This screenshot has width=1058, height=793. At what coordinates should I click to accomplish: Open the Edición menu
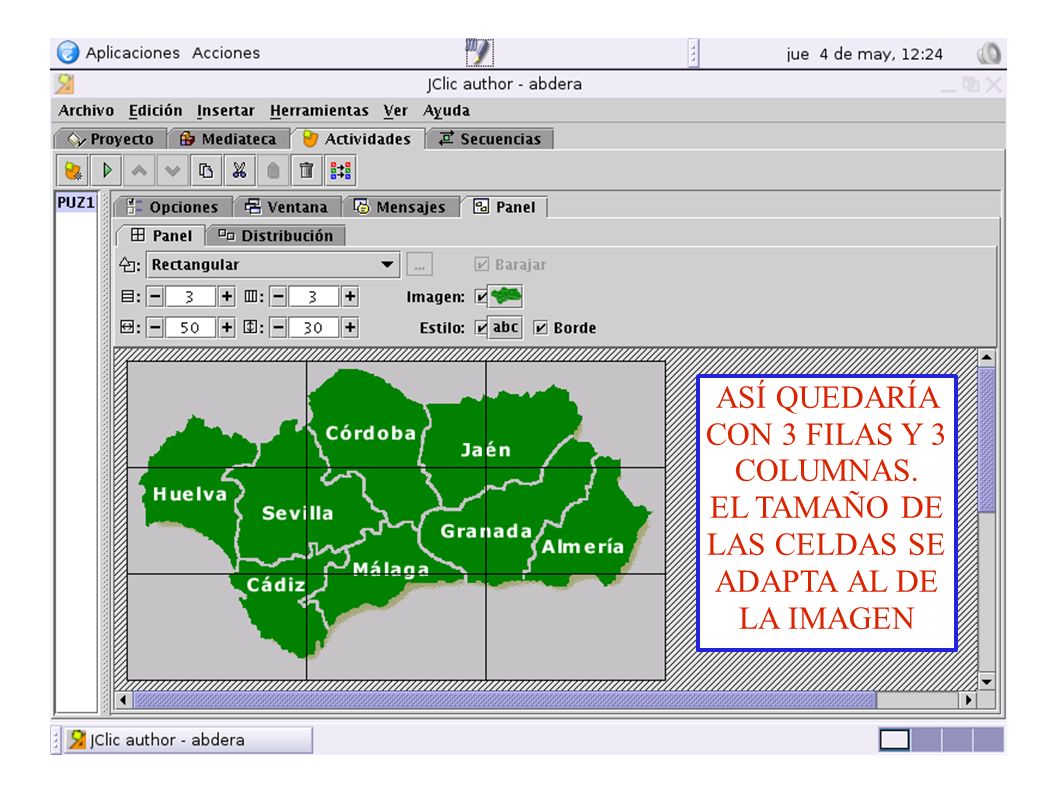click(155, 110)
